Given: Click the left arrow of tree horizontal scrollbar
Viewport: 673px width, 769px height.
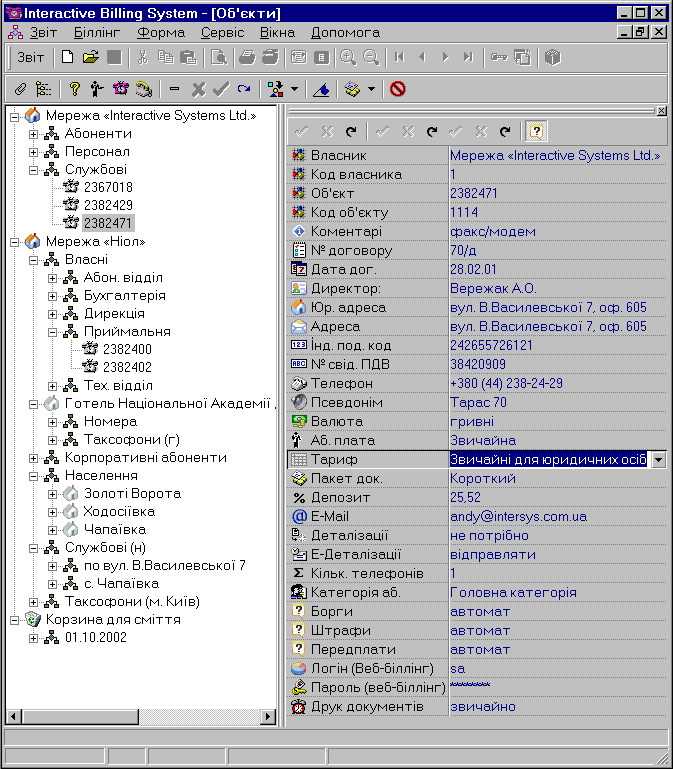Looking at the screenshot, I should point(13,717).
